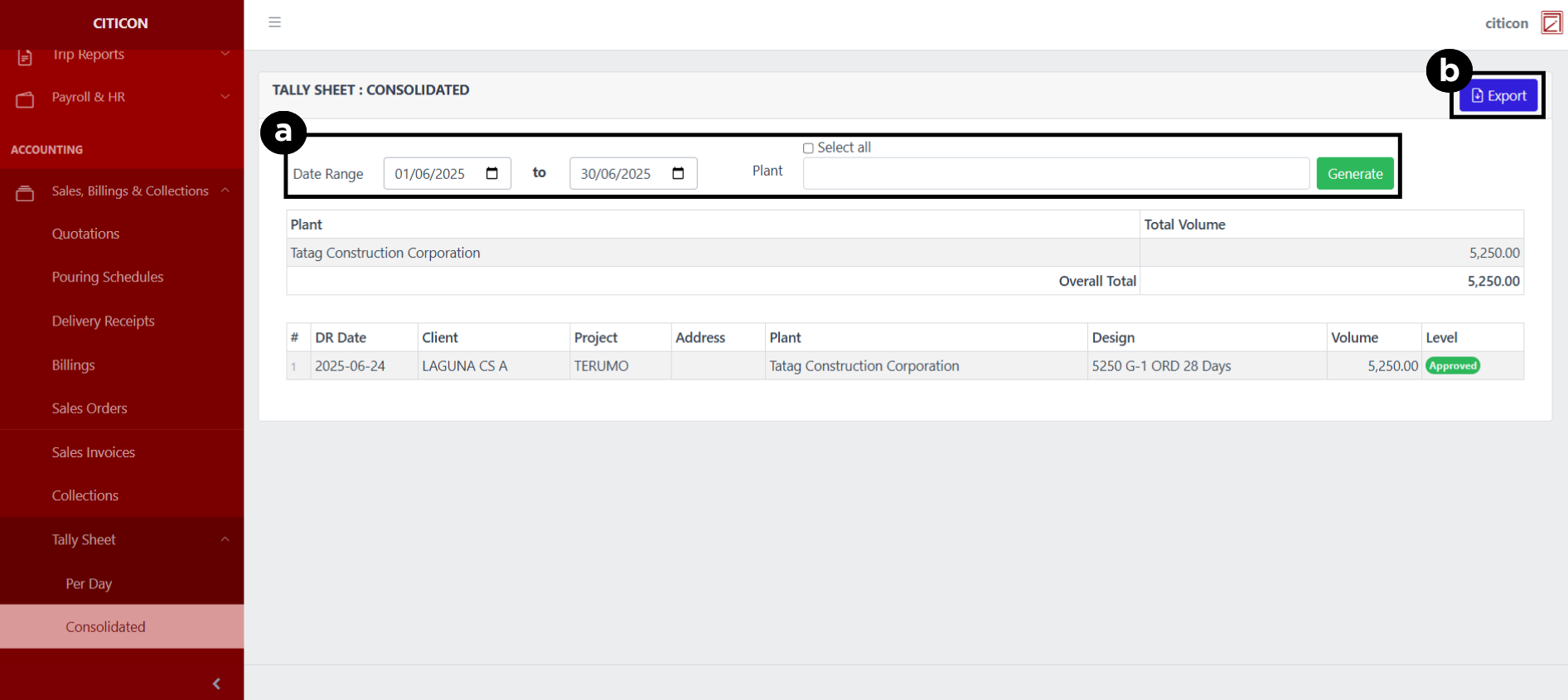Viewport: 1568px width, 700px height.
Task: Collapse the Tally Sheet submenu chevron
Action: pyautogui.click(x=225, y=539)
